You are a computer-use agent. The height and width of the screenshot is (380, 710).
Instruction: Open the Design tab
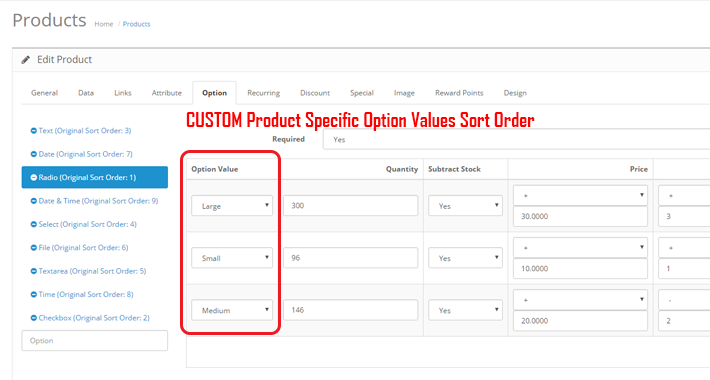[x=515, y=93]
